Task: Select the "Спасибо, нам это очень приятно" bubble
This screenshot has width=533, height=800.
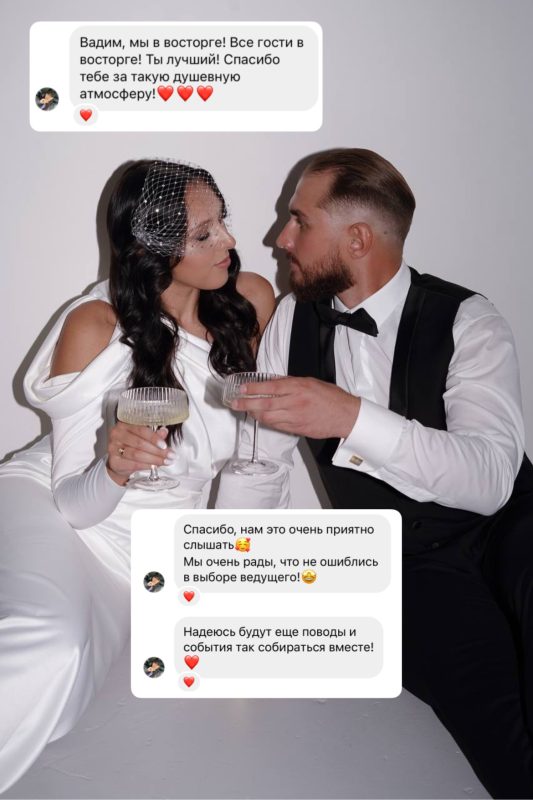Action: click(x=283, y=554)
